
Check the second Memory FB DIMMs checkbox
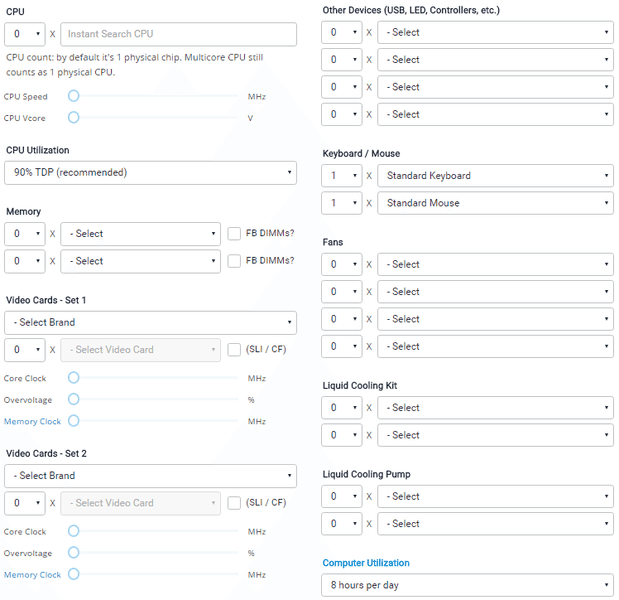234,261
